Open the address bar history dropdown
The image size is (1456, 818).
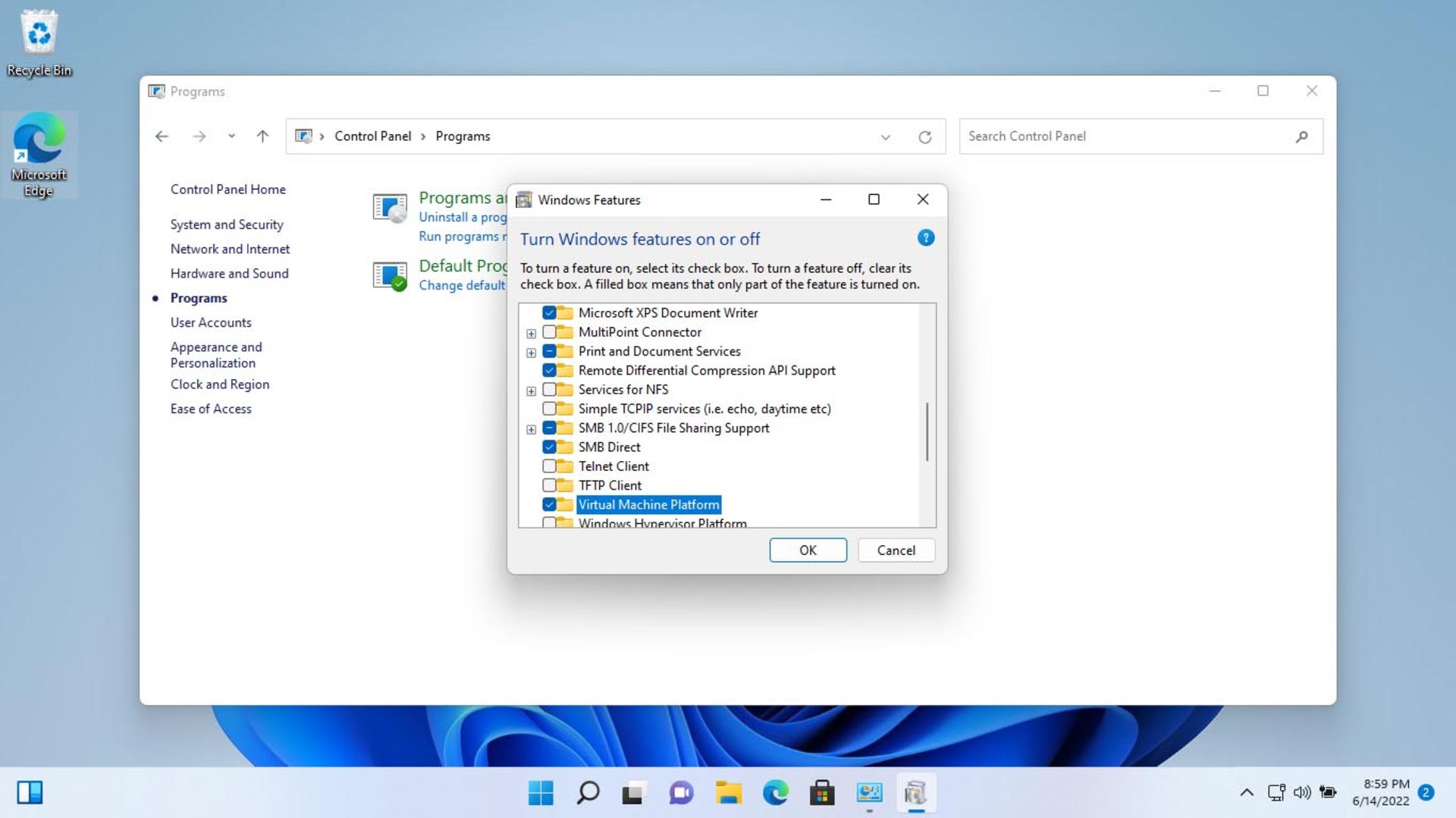tap(885, 137)
